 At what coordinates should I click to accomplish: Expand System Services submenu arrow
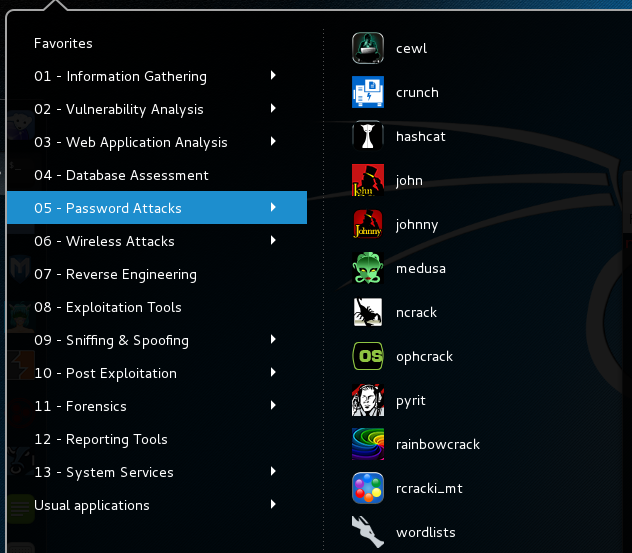pyautogui.click(x=273, y=471)
